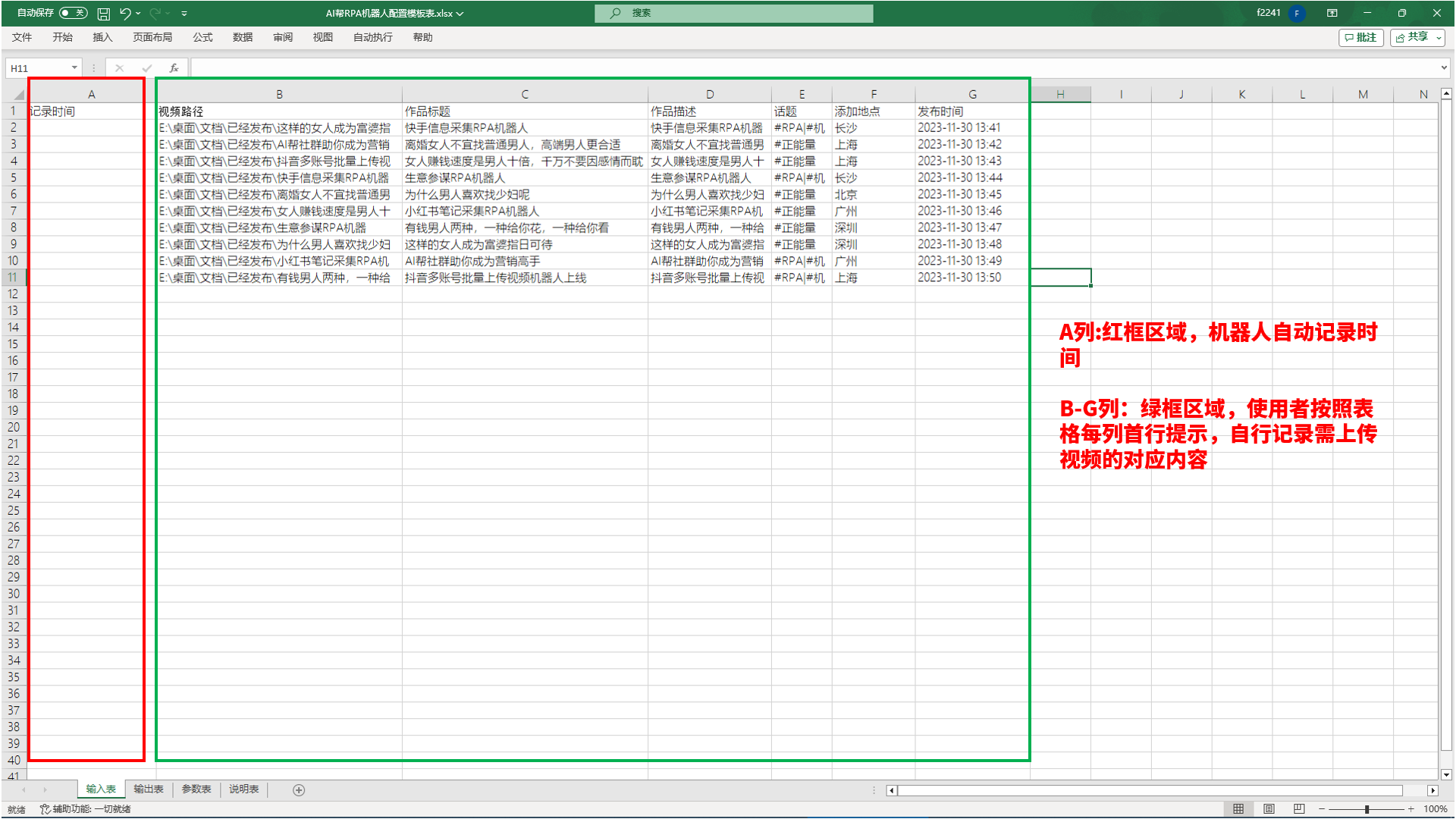Select column A header
1456x819 pixels.
(x=91, y=95)
